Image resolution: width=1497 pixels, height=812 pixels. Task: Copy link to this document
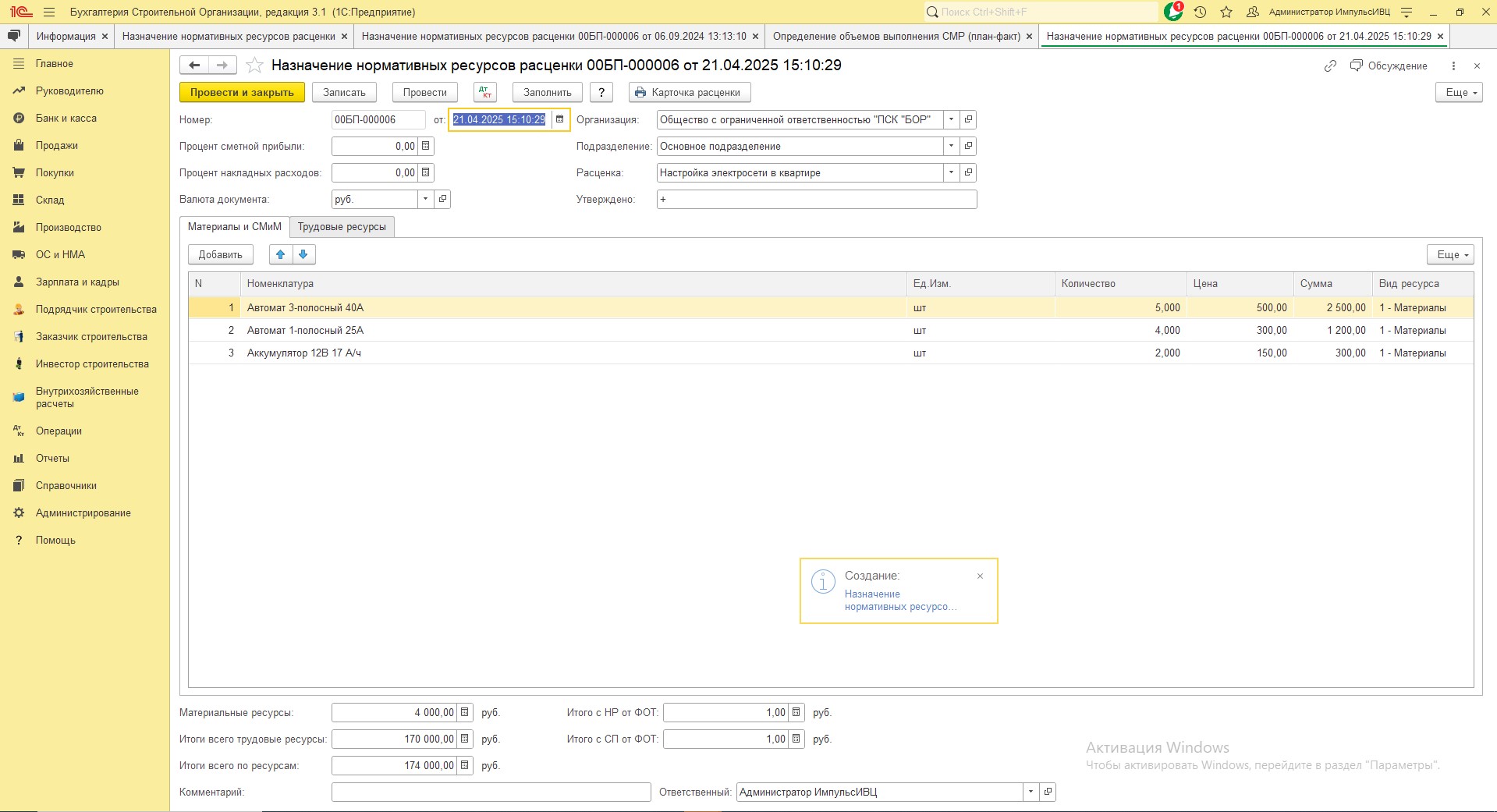[1330, 66]
